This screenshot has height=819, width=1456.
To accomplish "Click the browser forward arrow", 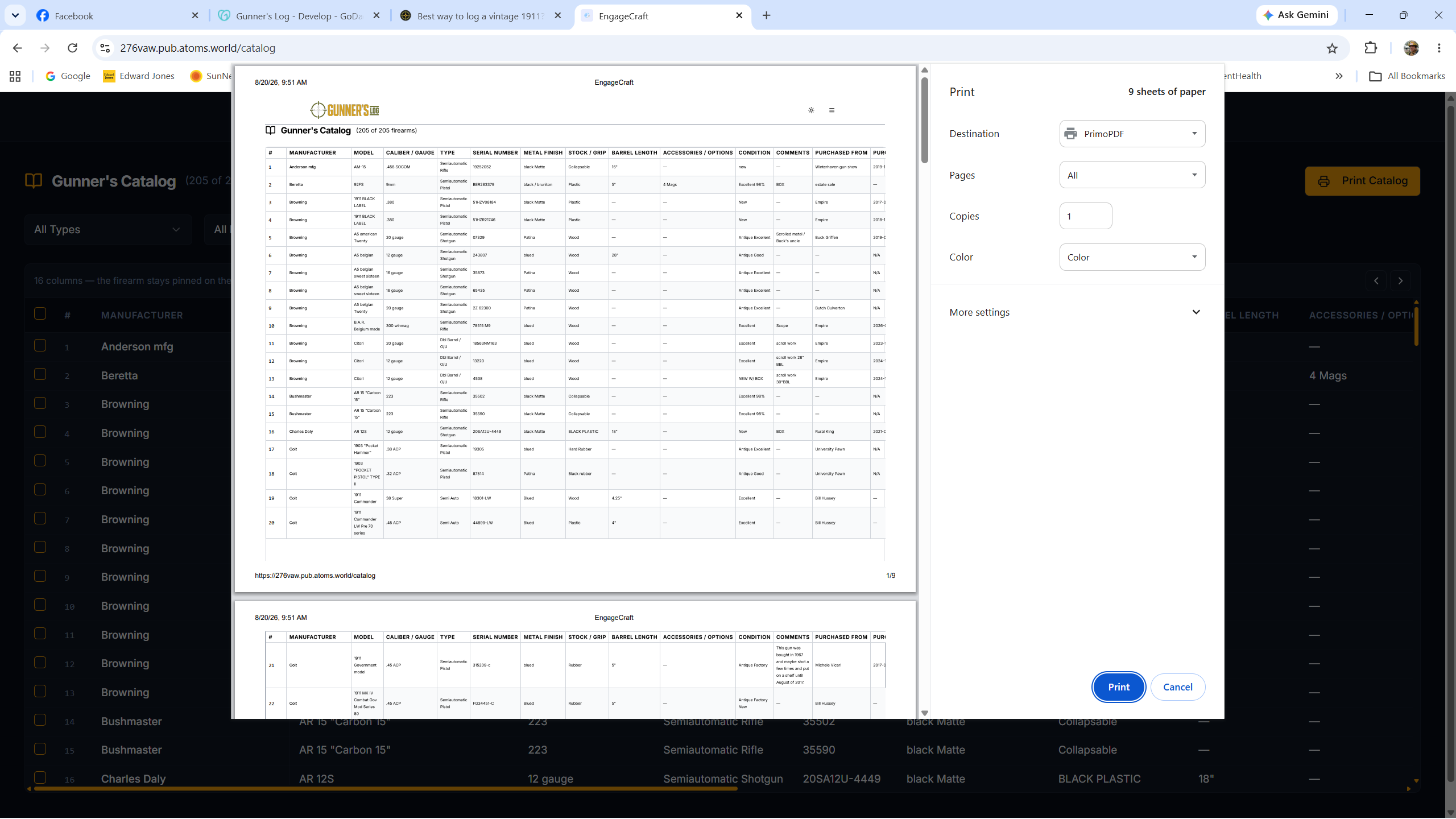I will point(45,48).
